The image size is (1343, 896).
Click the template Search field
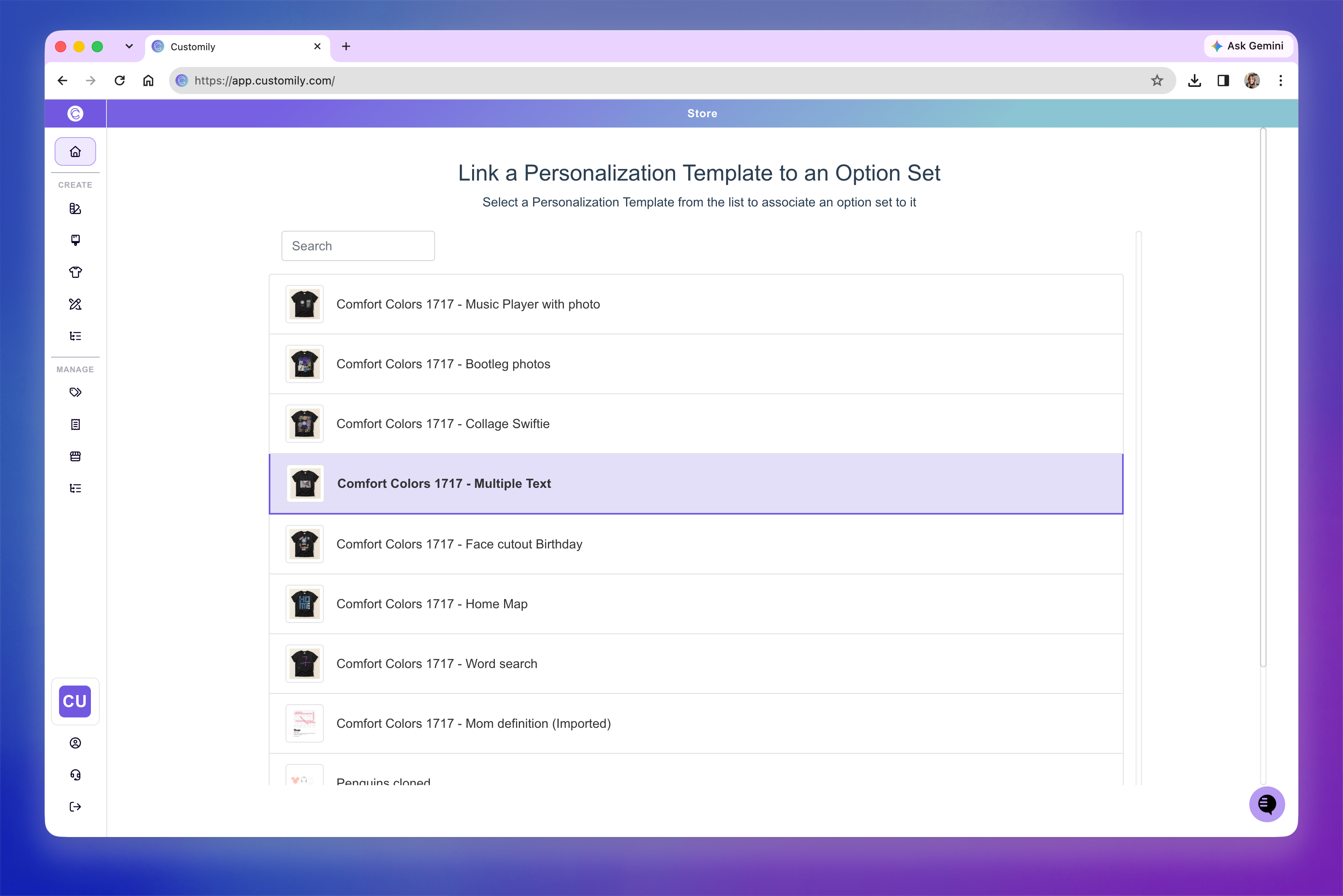tap(358, 246)
